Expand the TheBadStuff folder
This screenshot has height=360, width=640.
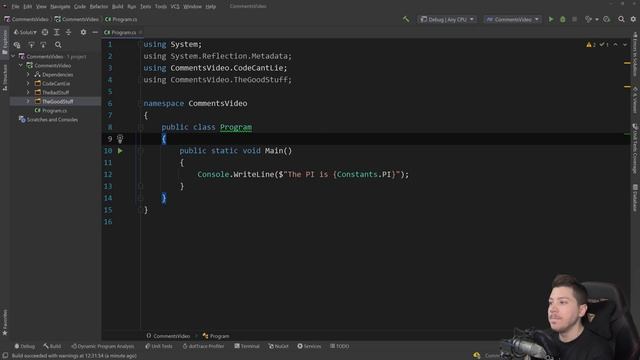(28, 92)
